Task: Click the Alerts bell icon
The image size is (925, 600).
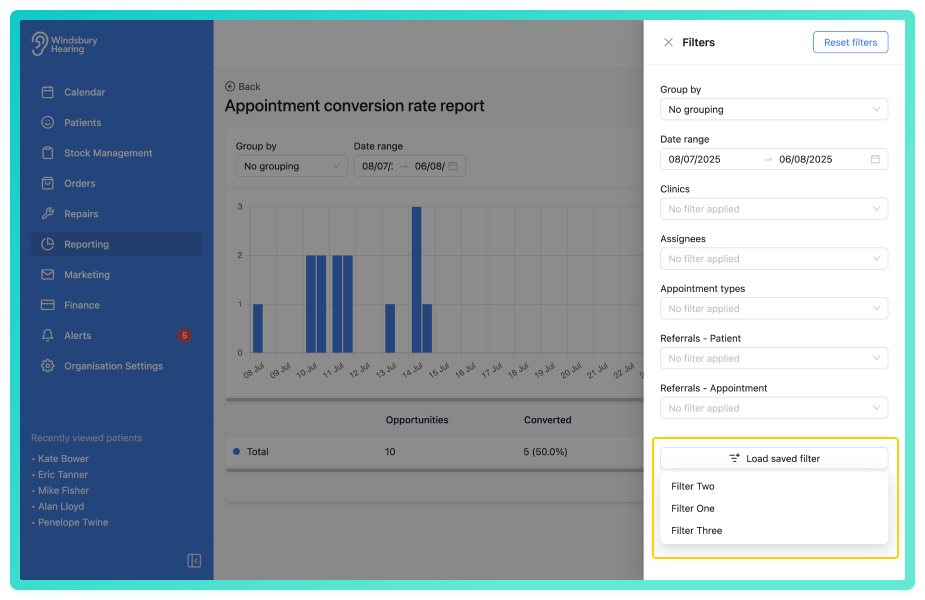Action: (47, 336)
